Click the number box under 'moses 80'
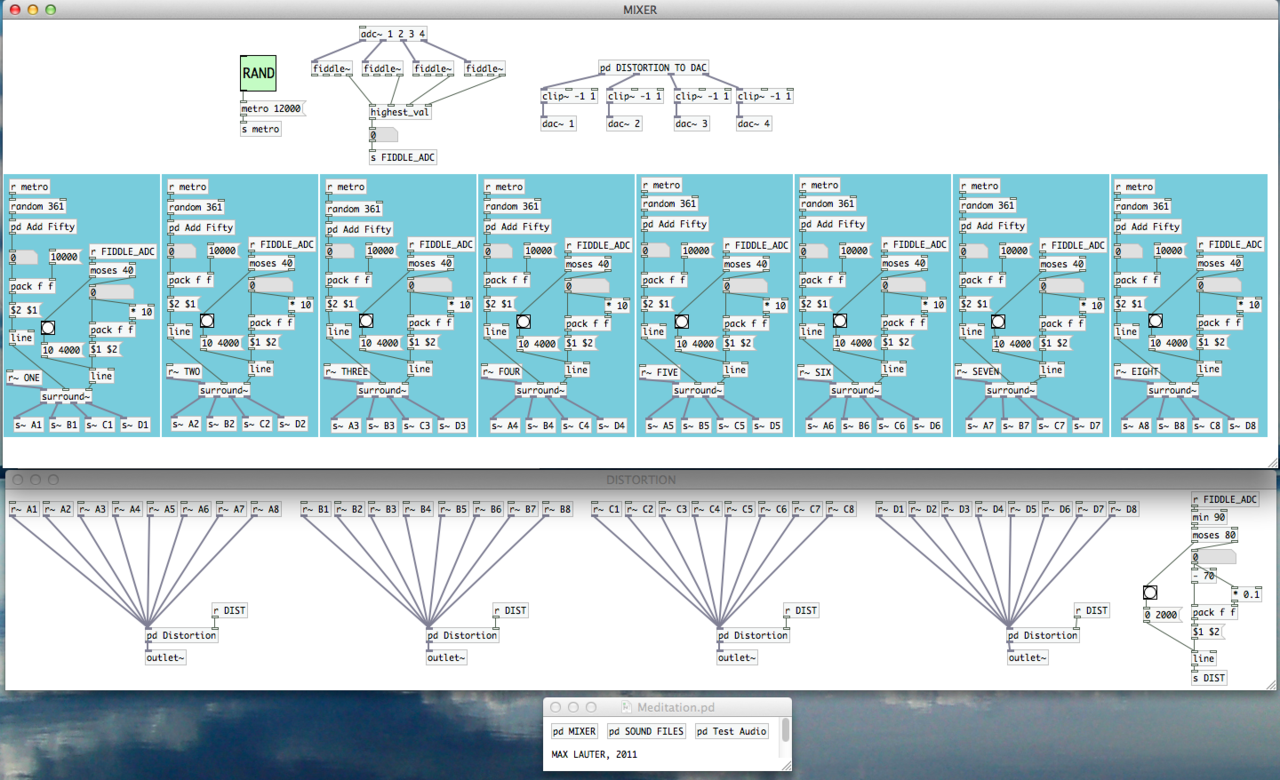Viewport: 1280px width, 780px height. (1215, 556)
